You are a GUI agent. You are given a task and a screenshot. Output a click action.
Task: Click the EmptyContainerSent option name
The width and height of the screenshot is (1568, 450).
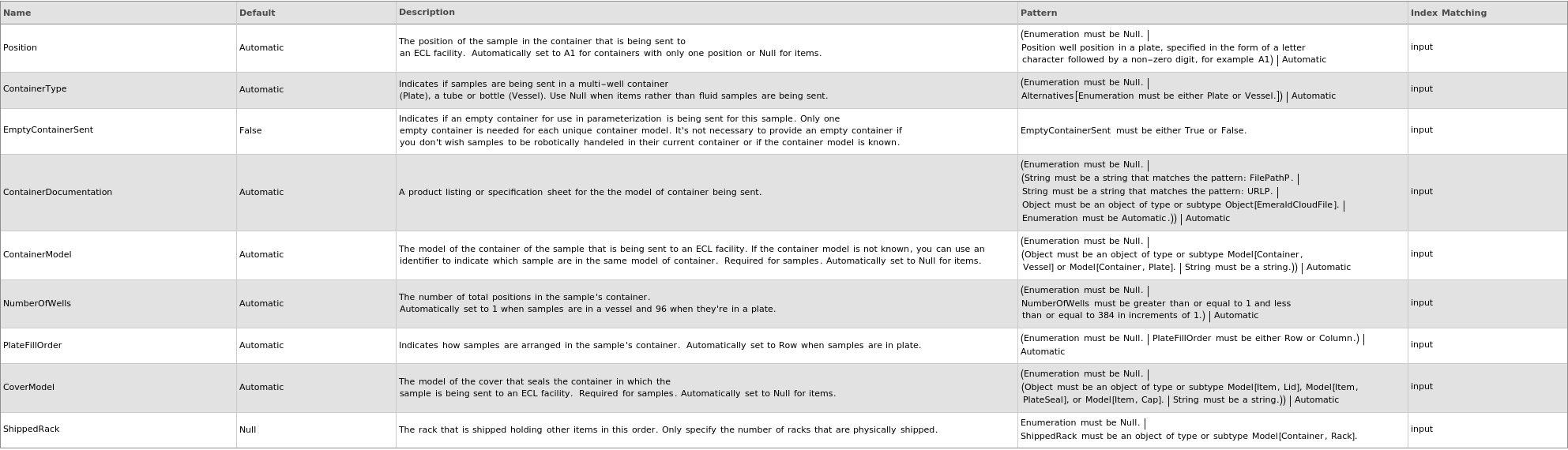48,130
